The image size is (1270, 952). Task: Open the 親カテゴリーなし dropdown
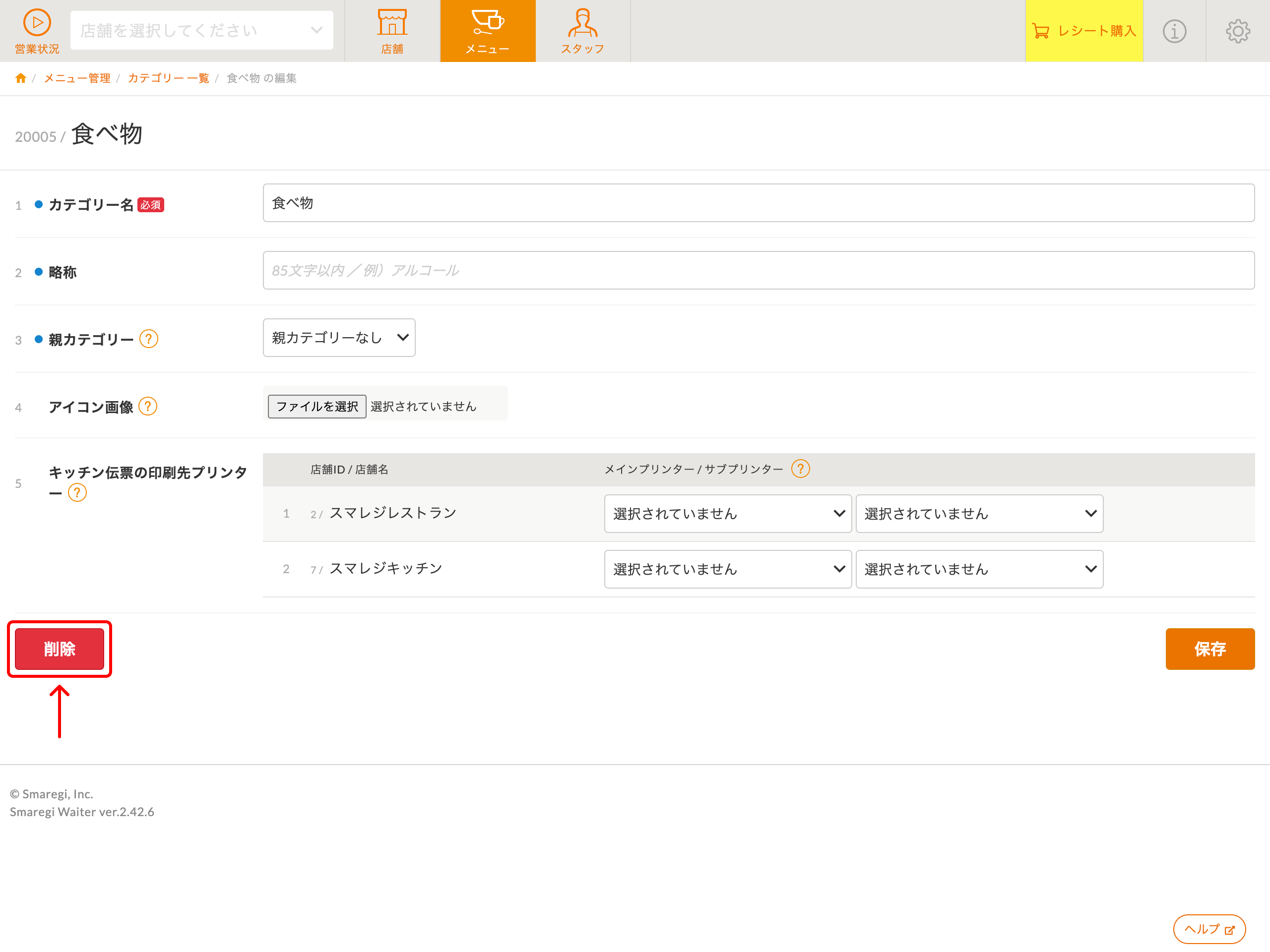pyautogui.click(x=339, y=338)
